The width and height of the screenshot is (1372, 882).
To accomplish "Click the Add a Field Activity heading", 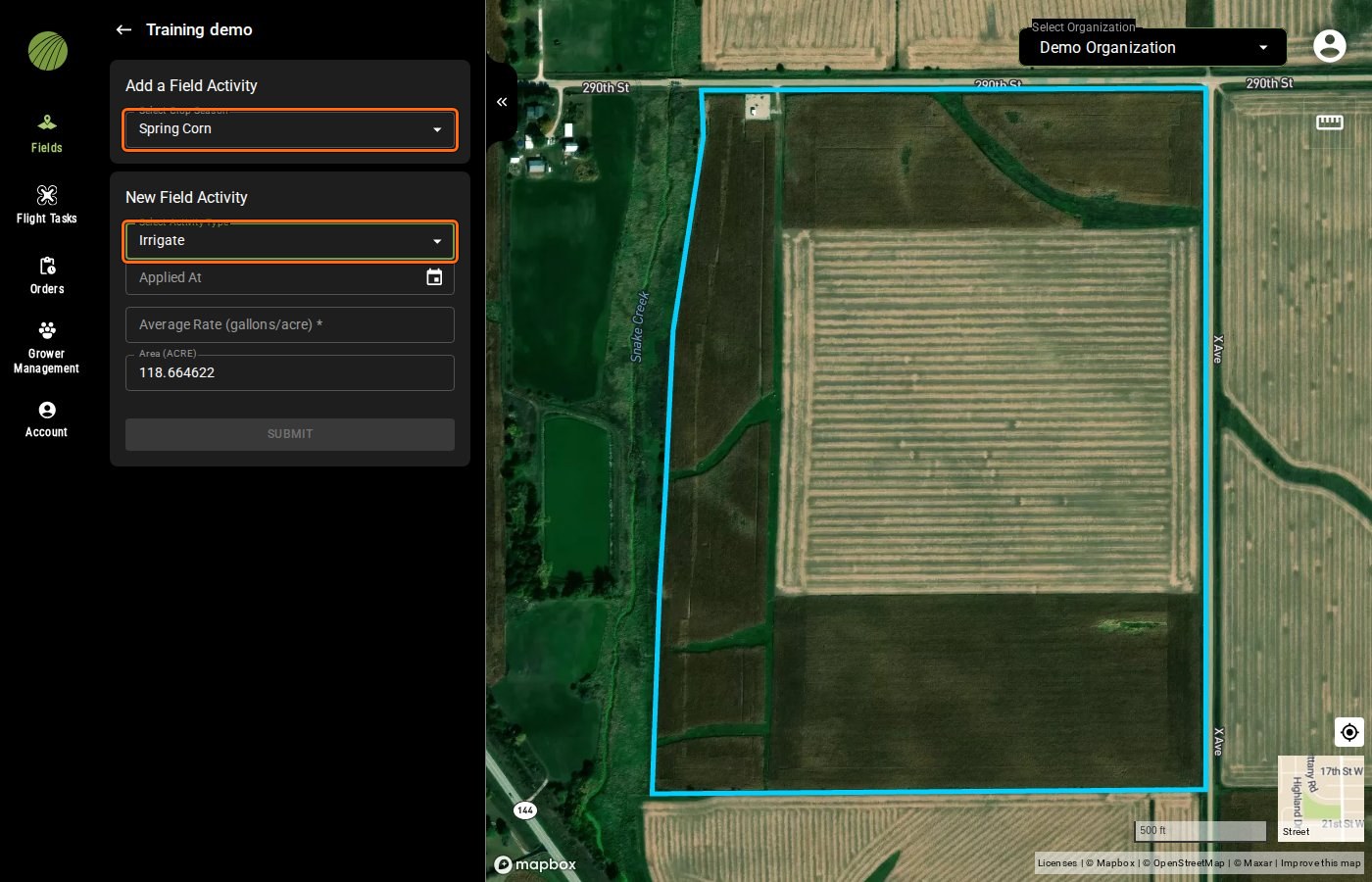I will (x=191, y=86).
